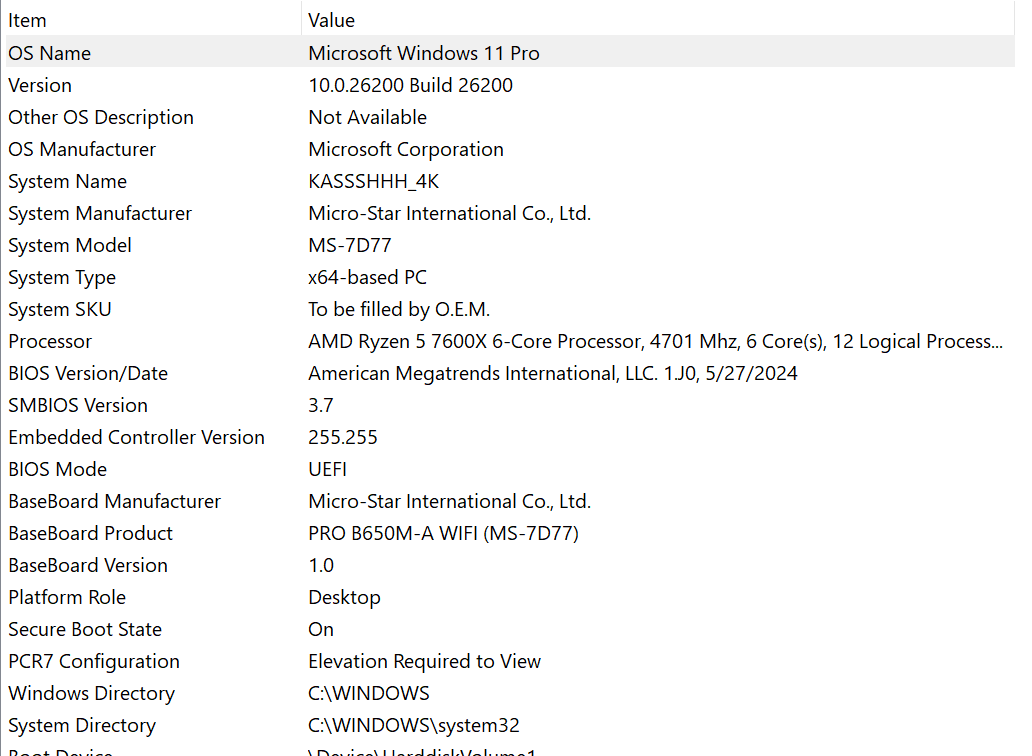Highlight the System Name row

coord(67,181)
